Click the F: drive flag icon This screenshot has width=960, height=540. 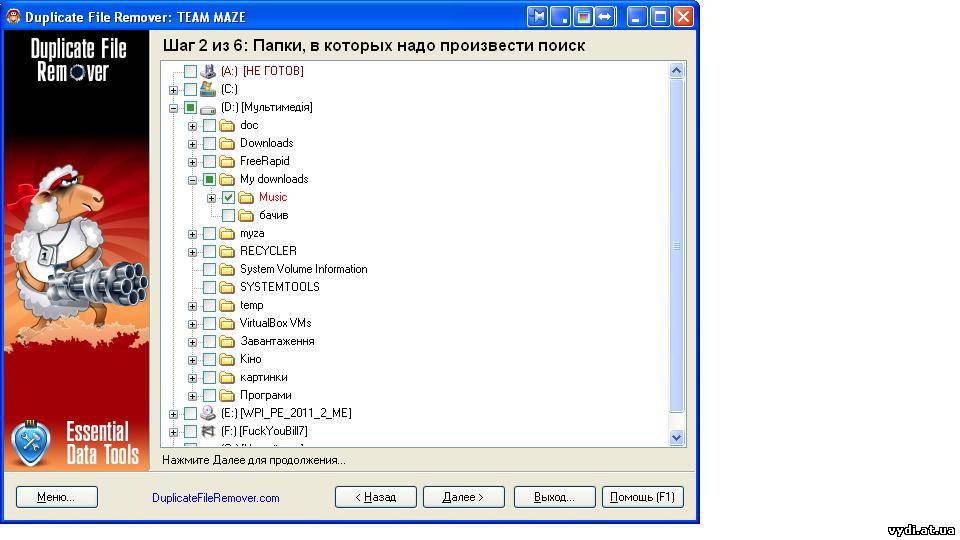coord(208,432)
